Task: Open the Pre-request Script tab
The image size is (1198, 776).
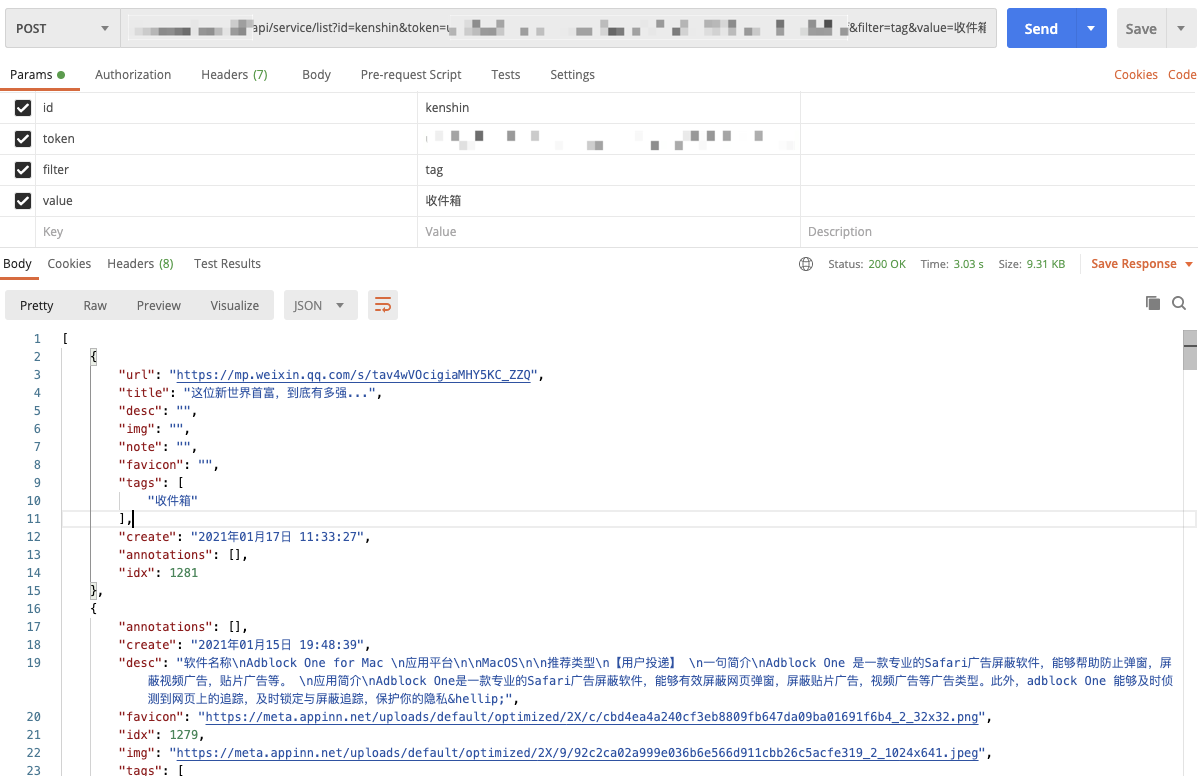Action: click(411, 75)
